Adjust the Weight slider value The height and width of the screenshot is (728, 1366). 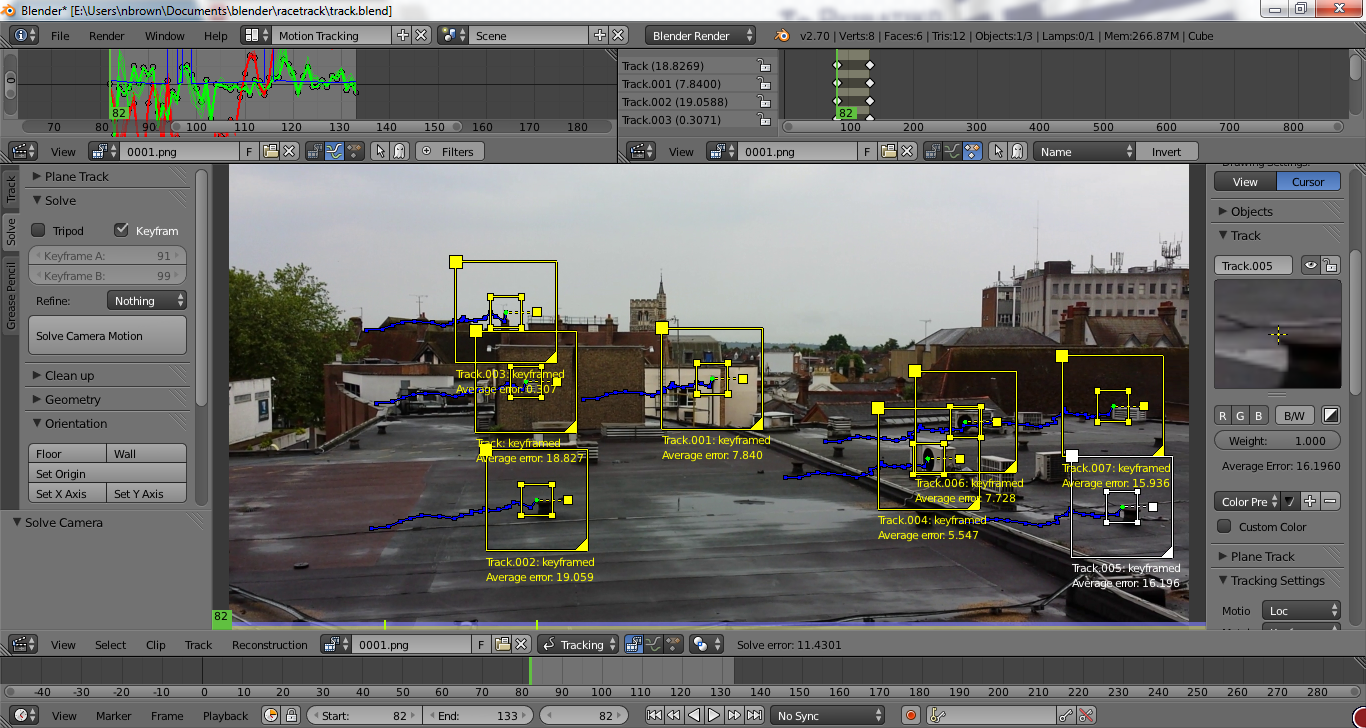1277,440
